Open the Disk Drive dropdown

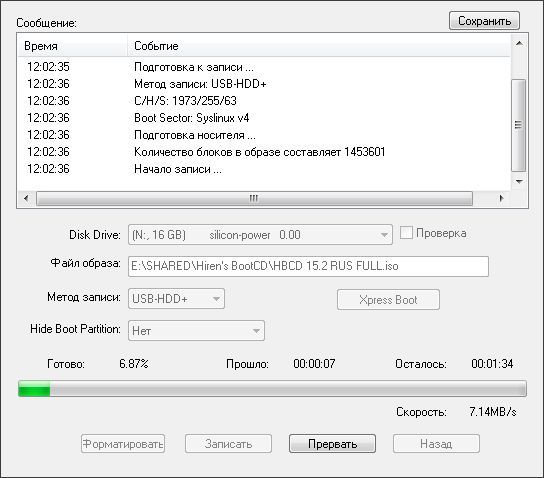tap(260, 235)
